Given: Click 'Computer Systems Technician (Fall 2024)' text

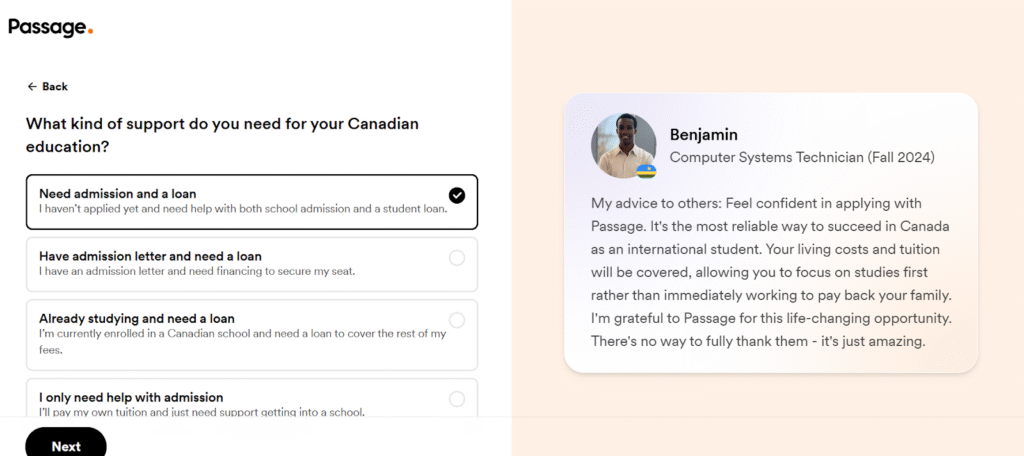Looking at the screenshot, I should point(802,157).
